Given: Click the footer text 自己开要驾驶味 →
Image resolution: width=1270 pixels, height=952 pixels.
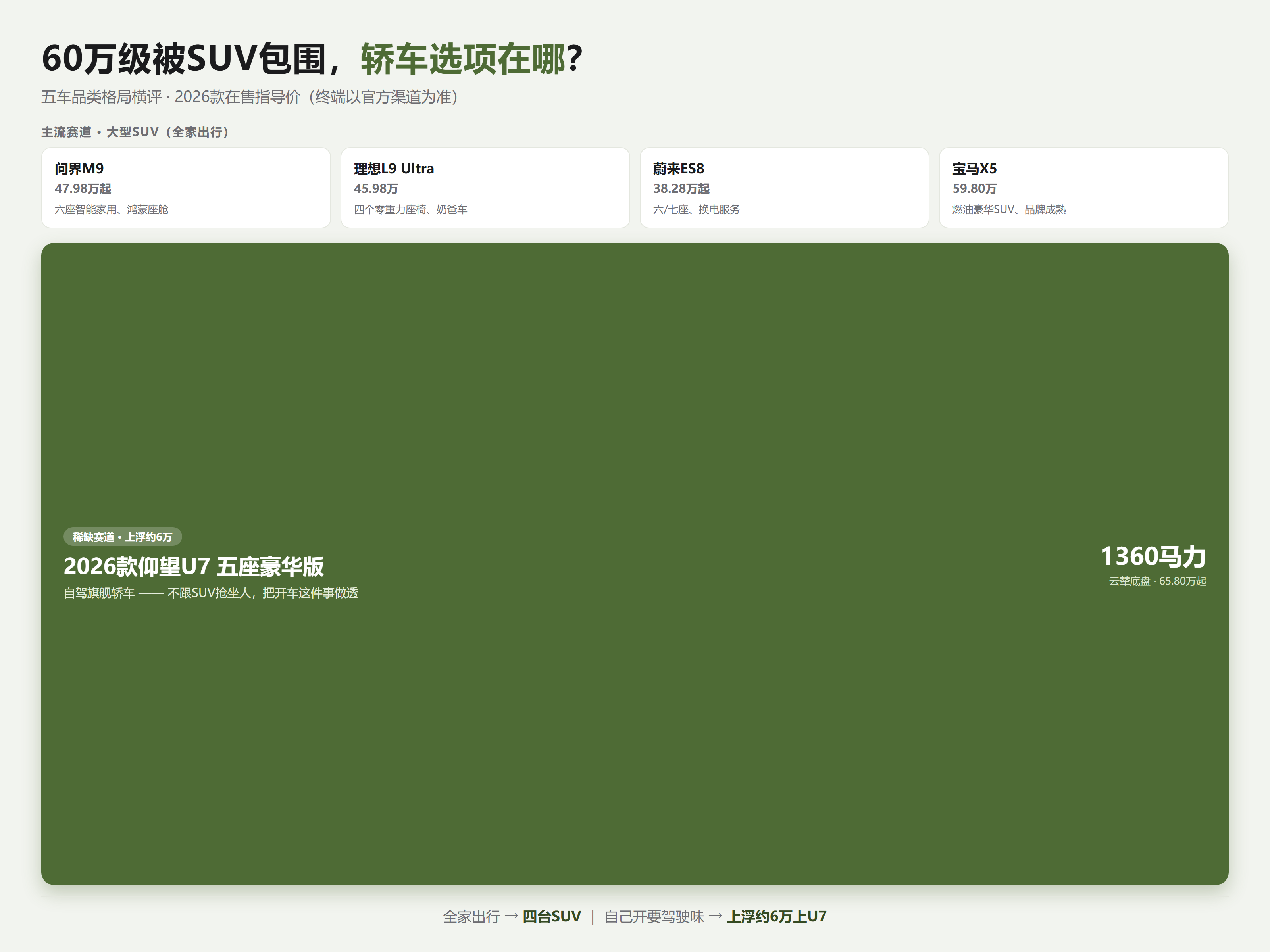Looking at the screenshot, I should 663,916.
